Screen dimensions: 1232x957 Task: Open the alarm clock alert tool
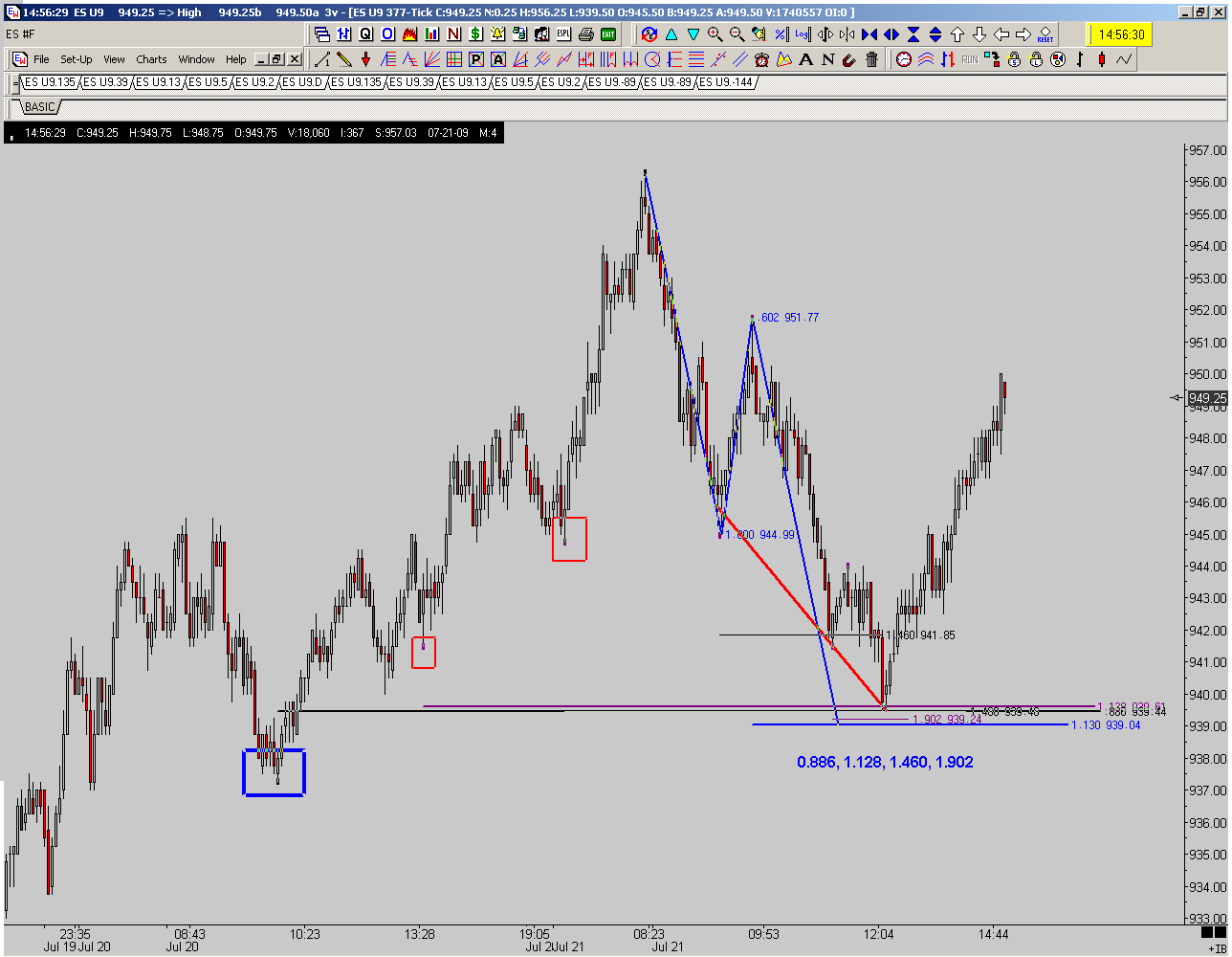(x=761, y=59)
